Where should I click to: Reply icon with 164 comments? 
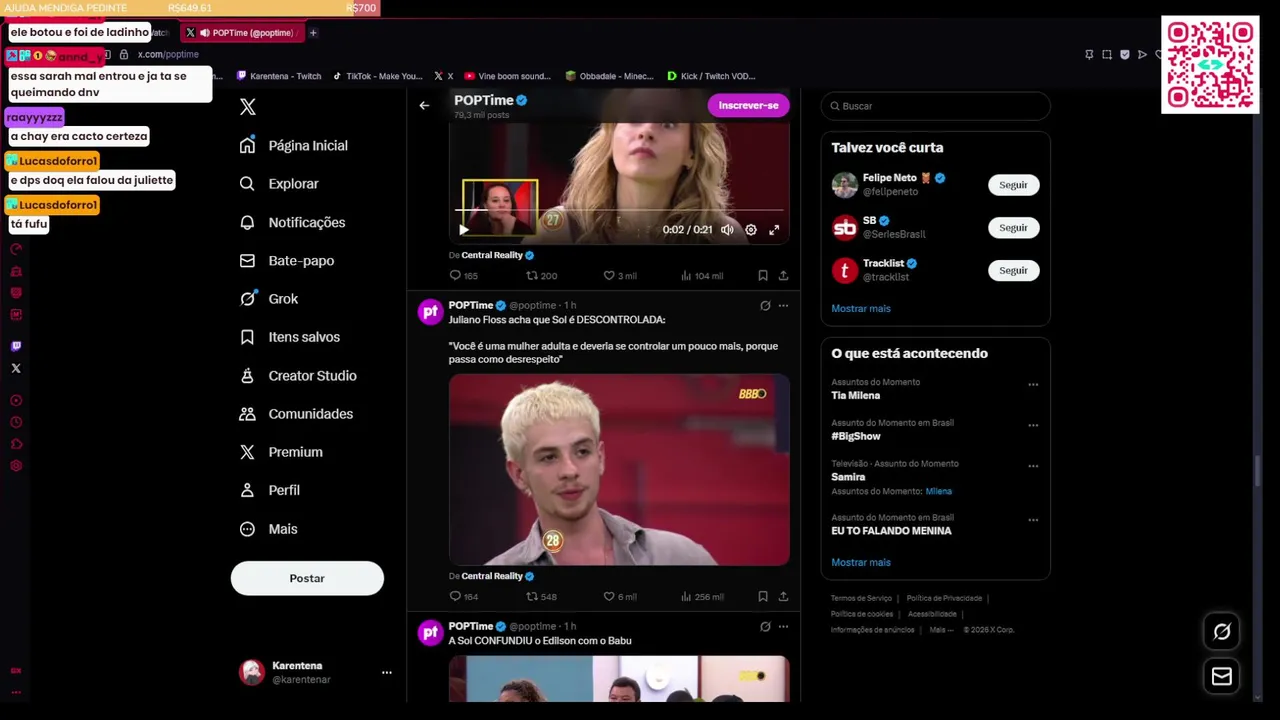click(455, 596)
